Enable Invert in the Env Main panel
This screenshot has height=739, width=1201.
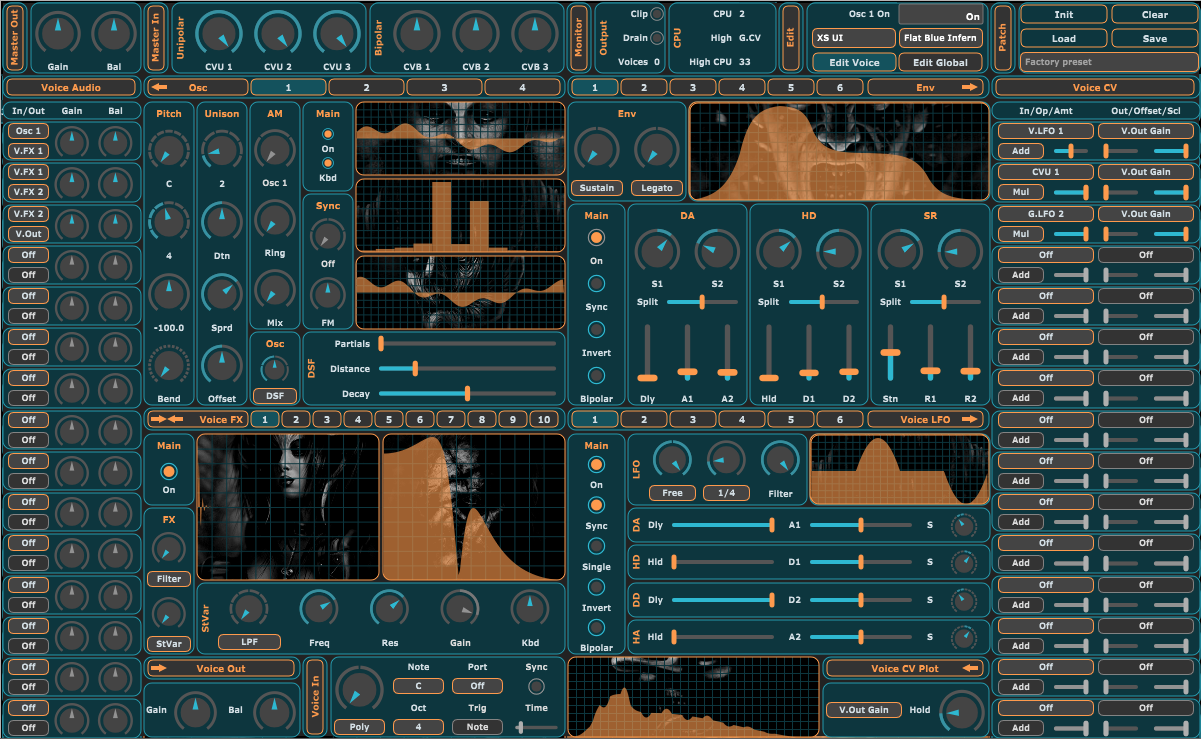coord(596,329)
